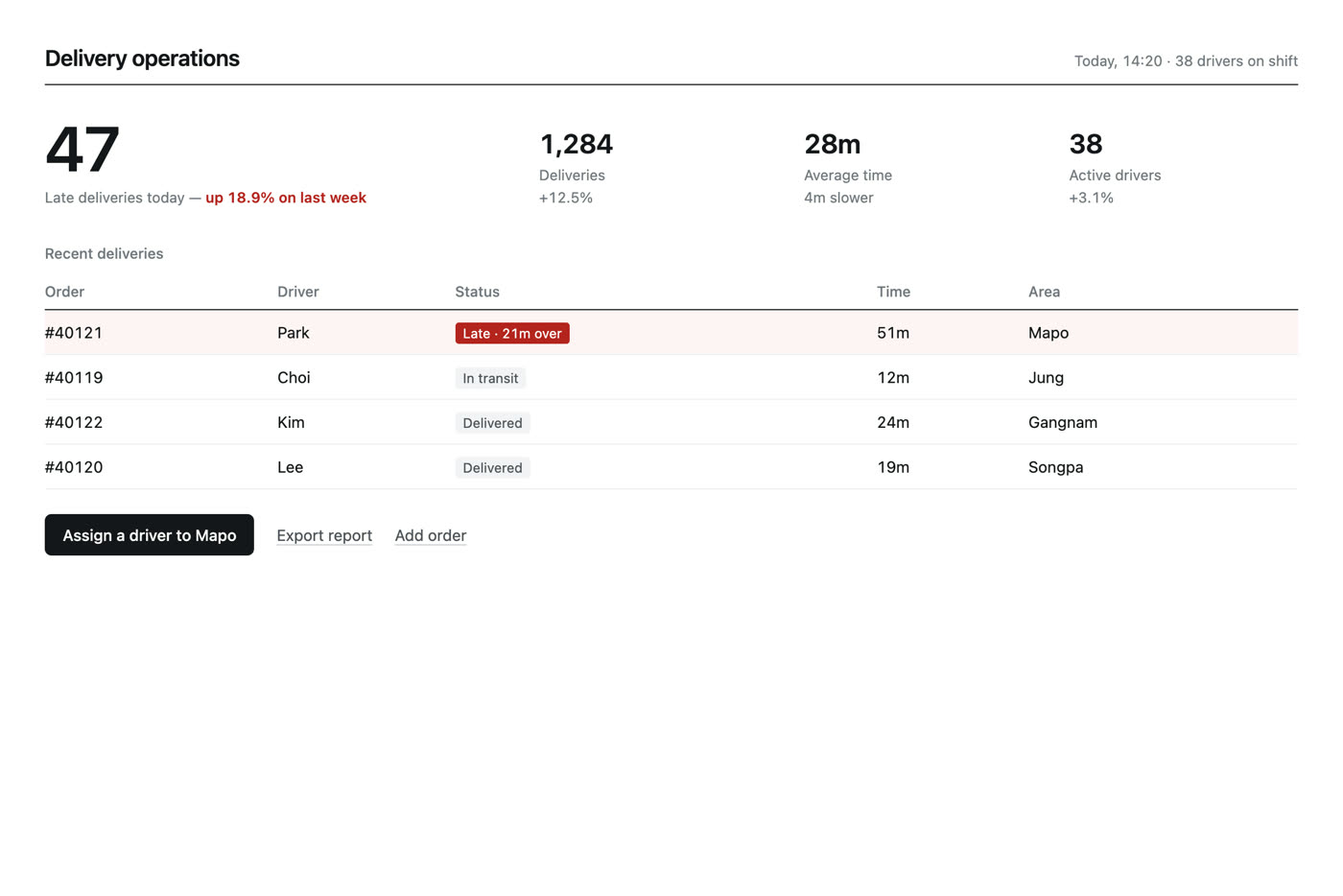Click the Area column header

coord(1044,292)
